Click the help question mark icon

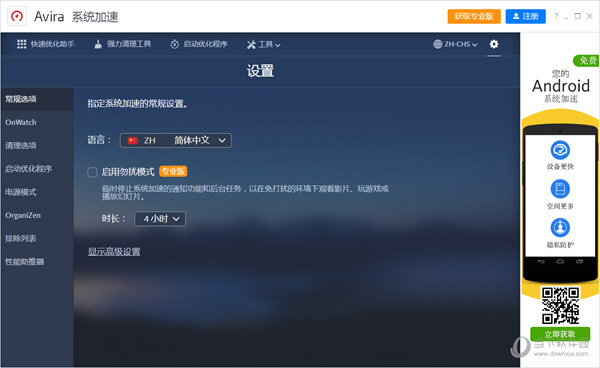pyautogui.click(x=556, y=16)
